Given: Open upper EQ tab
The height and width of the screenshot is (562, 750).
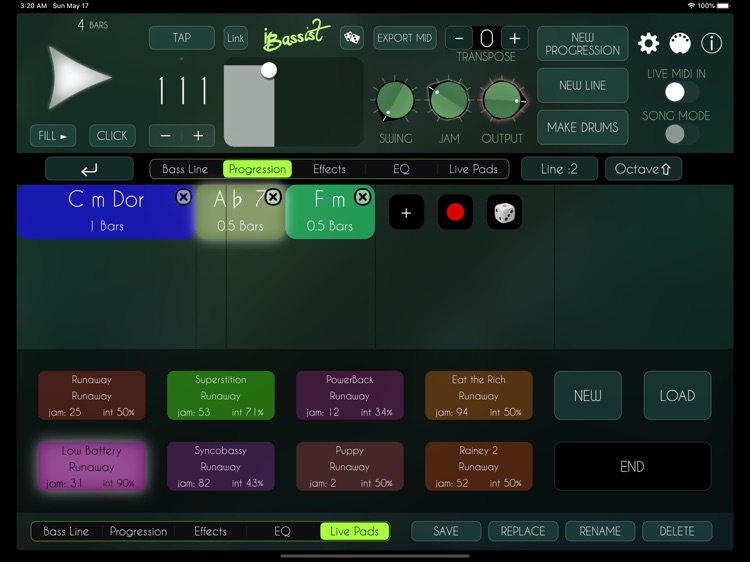Looking at the screenshot, I should tap(401, 169).
